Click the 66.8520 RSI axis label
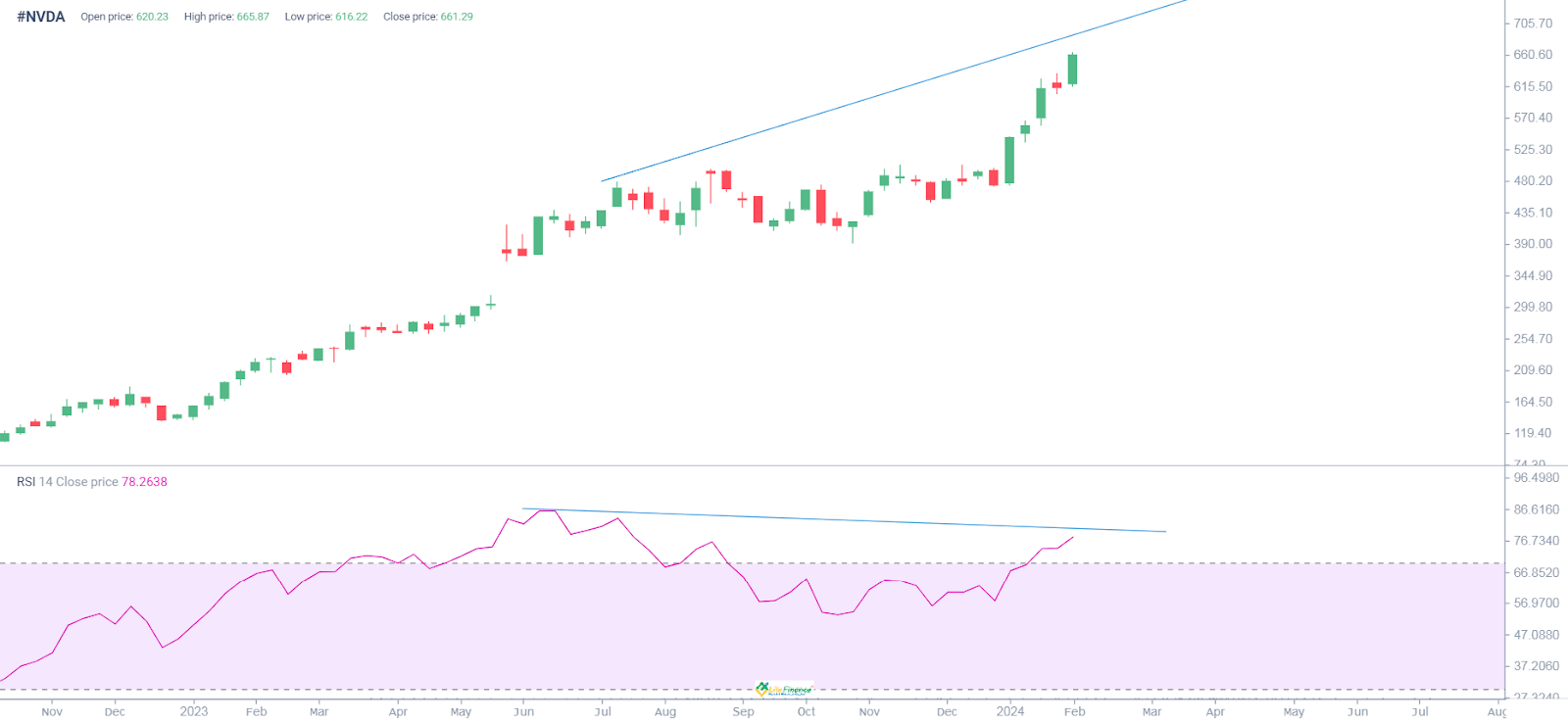This screenshot has height=725, width=1568. 1536,572
